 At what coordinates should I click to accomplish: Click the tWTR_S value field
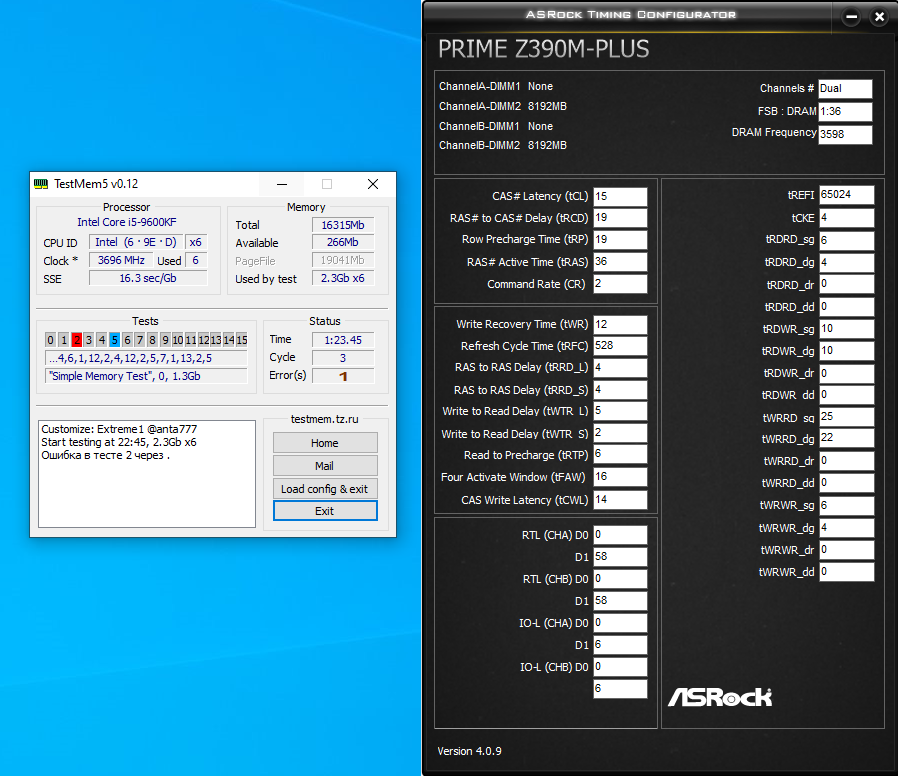point(620,434)
